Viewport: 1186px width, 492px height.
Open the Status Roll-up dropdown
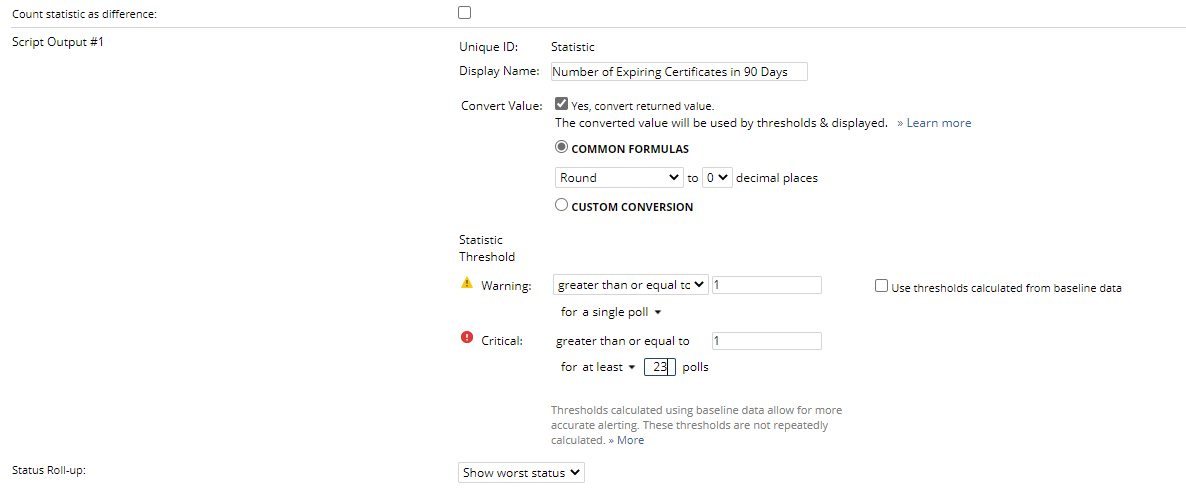click(x=521, y=472)
